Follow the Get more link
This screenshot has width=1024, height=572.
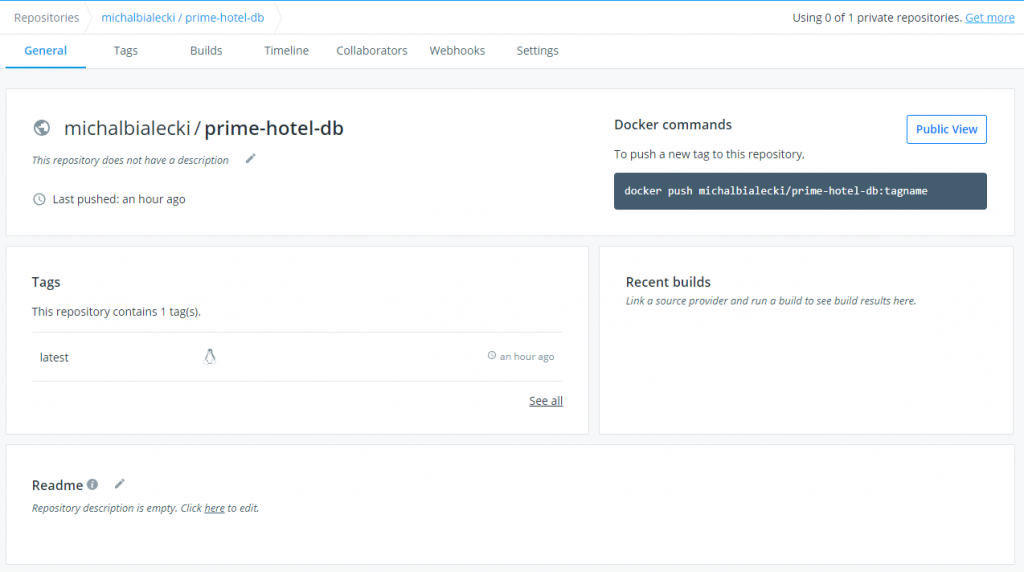tap(990, 18)
